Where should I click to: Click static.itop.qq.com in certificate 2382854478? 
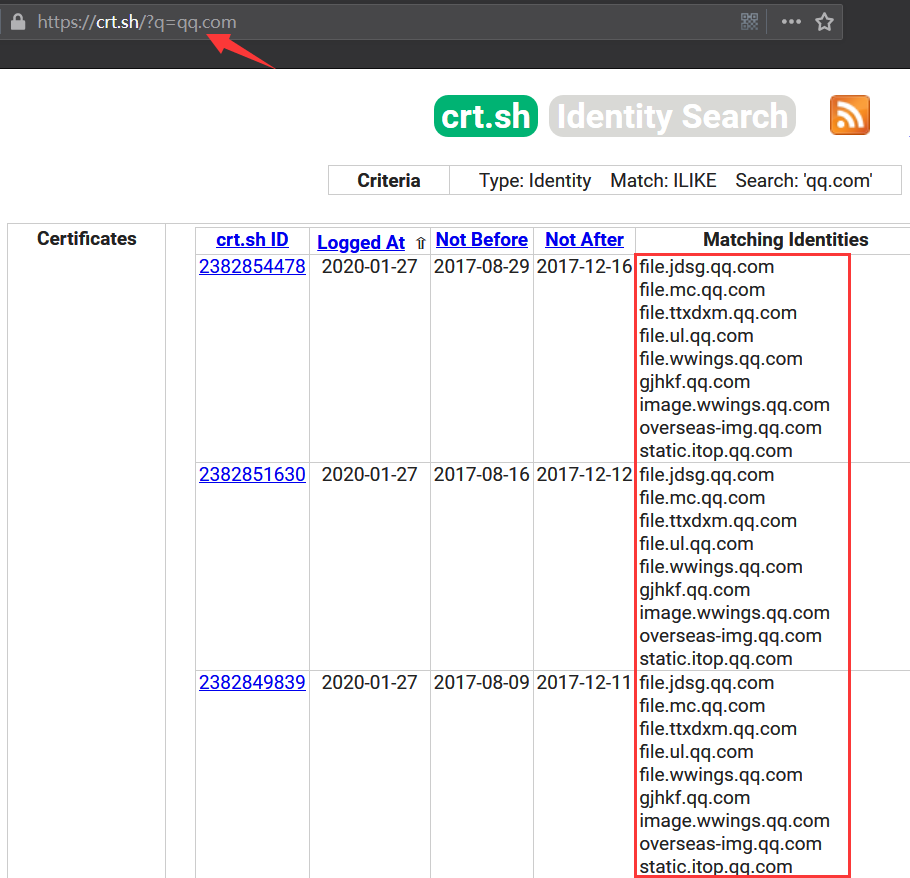click(716, 451)
